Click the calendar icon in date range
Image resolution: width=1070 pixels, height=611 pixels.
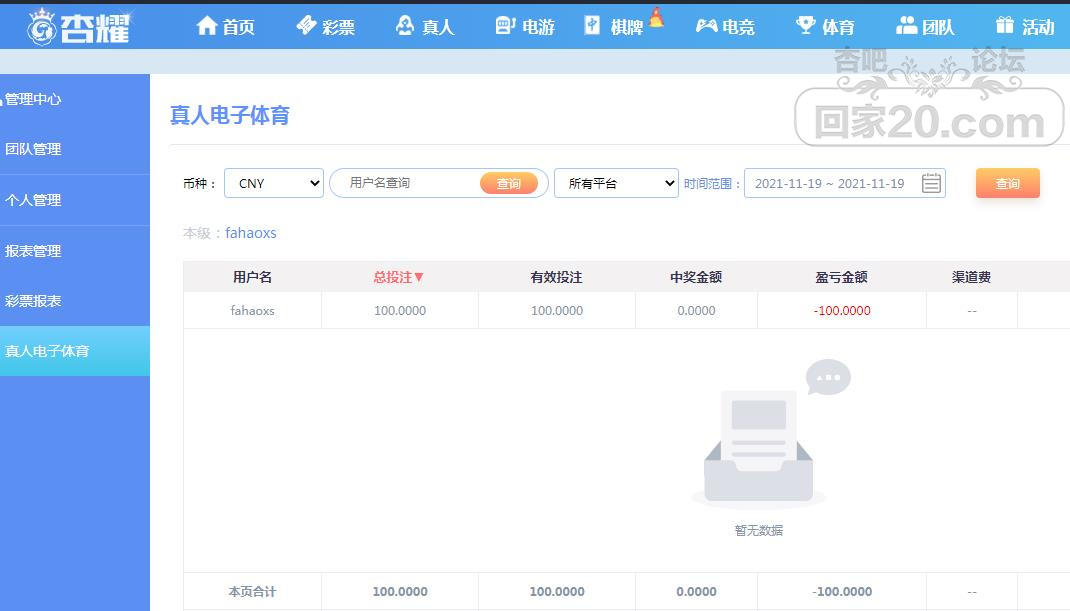[x=931, y=183]
